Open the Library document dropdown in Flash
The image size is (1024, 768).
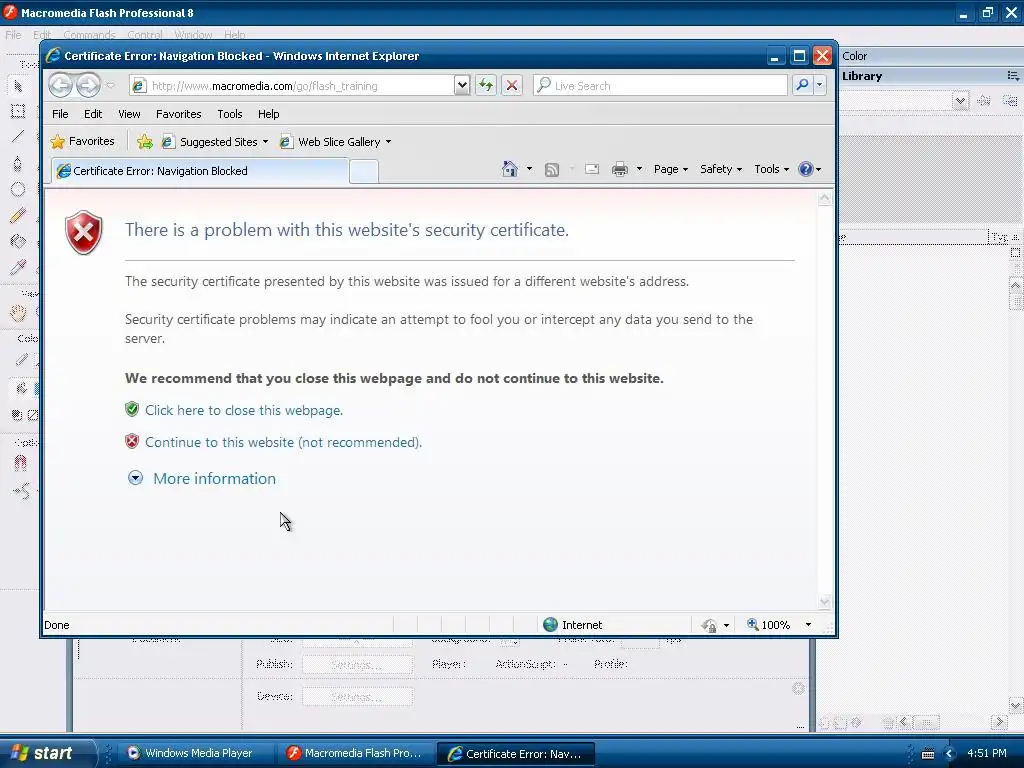click(960, 101)
